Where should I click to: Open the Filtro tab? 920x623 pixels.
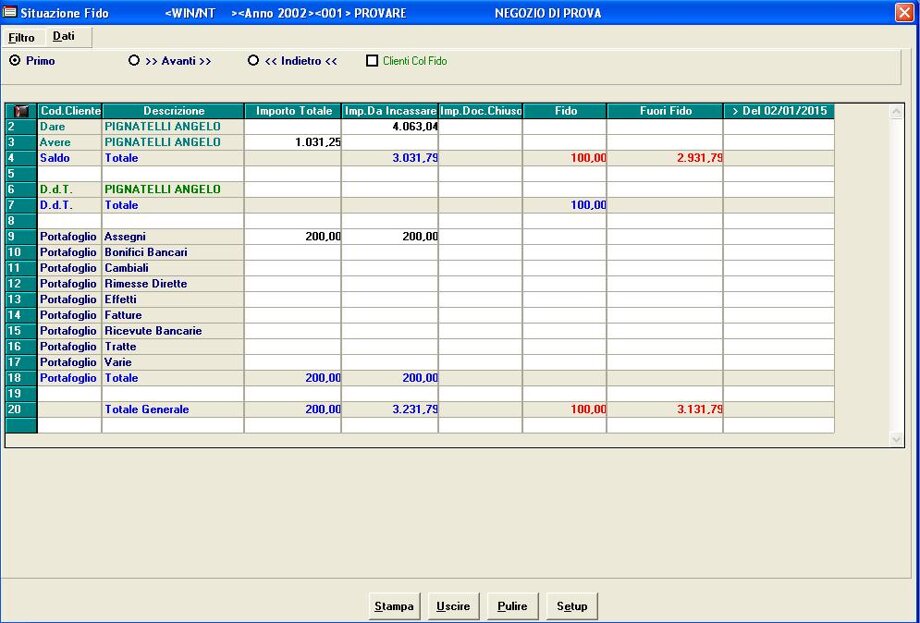(21, 37)
